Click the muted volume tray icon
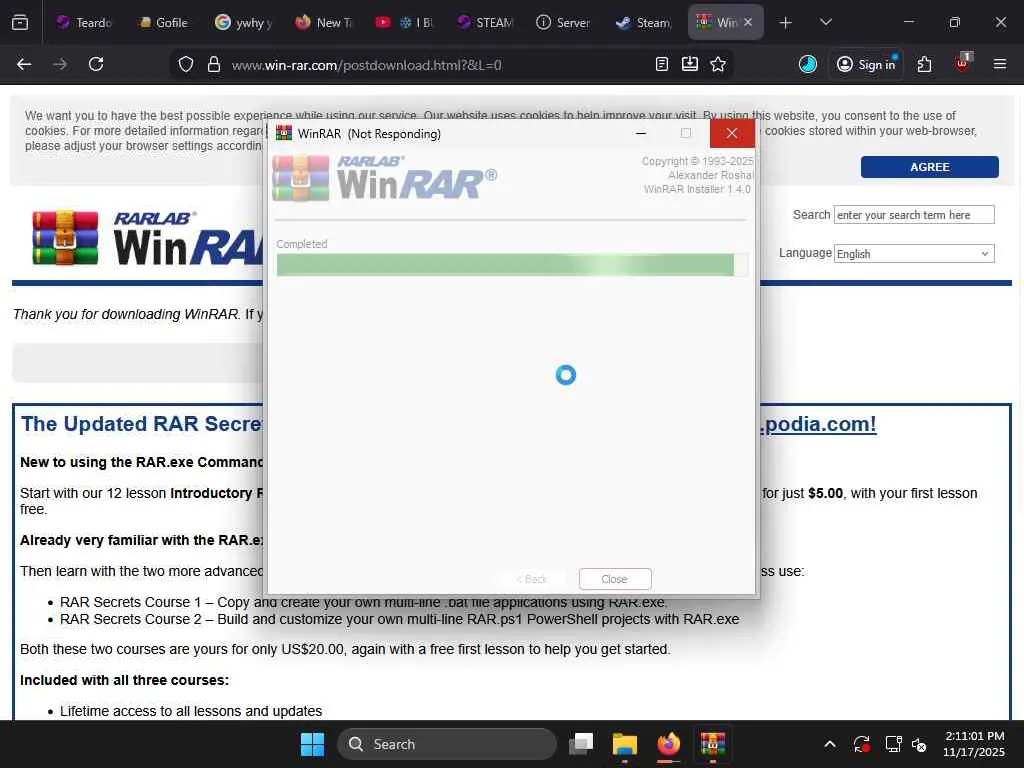Viewport: 1024px width, 768px height. (919, 744)
